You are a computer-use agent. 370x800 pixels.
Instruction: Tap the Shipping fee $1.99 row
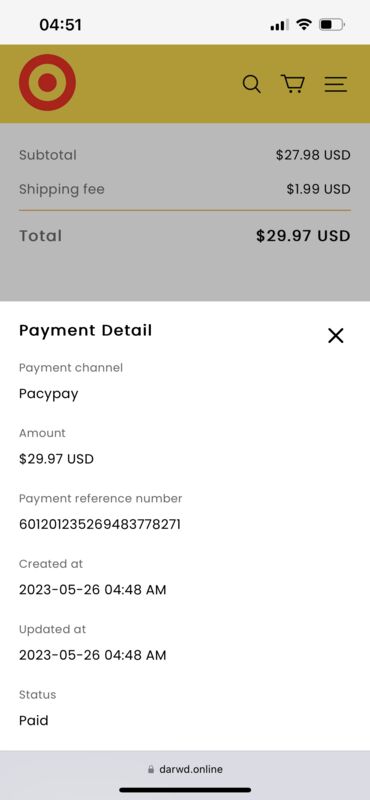click(185, 189)
